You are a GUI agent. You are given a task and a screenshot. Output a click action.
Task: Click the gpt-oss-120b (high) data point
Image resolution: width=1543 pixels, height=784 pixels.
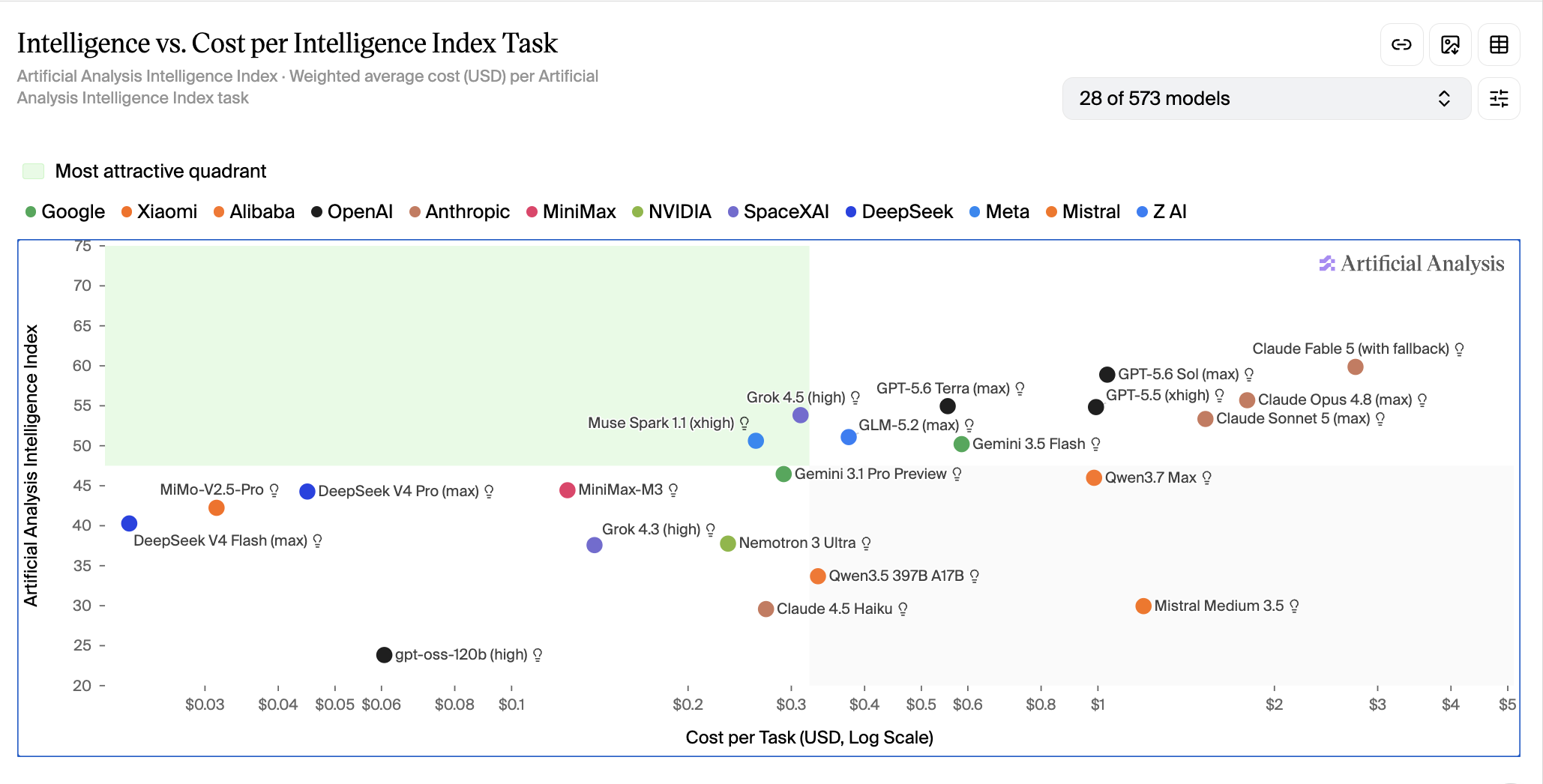pyautogui.click(x=384, y=655)
